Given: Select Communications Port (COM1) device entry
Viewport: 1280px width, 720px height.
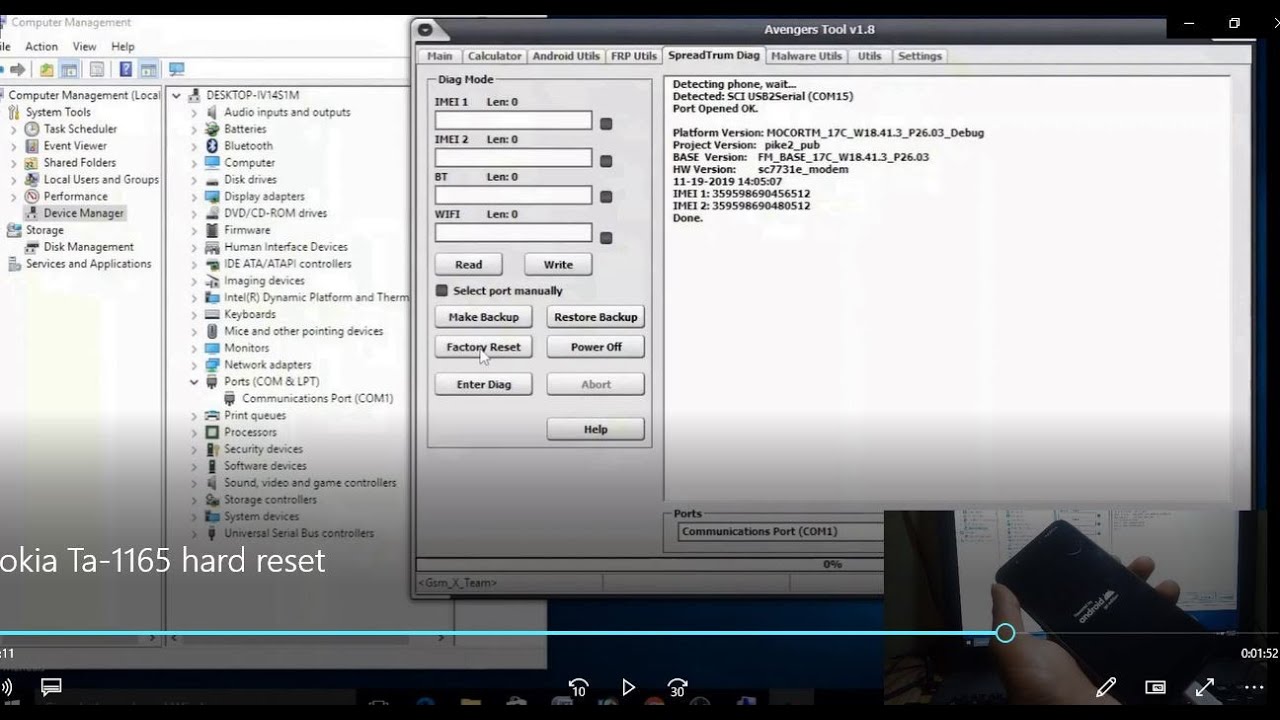Looking at the screenshot, I should [x=317, y=398].
